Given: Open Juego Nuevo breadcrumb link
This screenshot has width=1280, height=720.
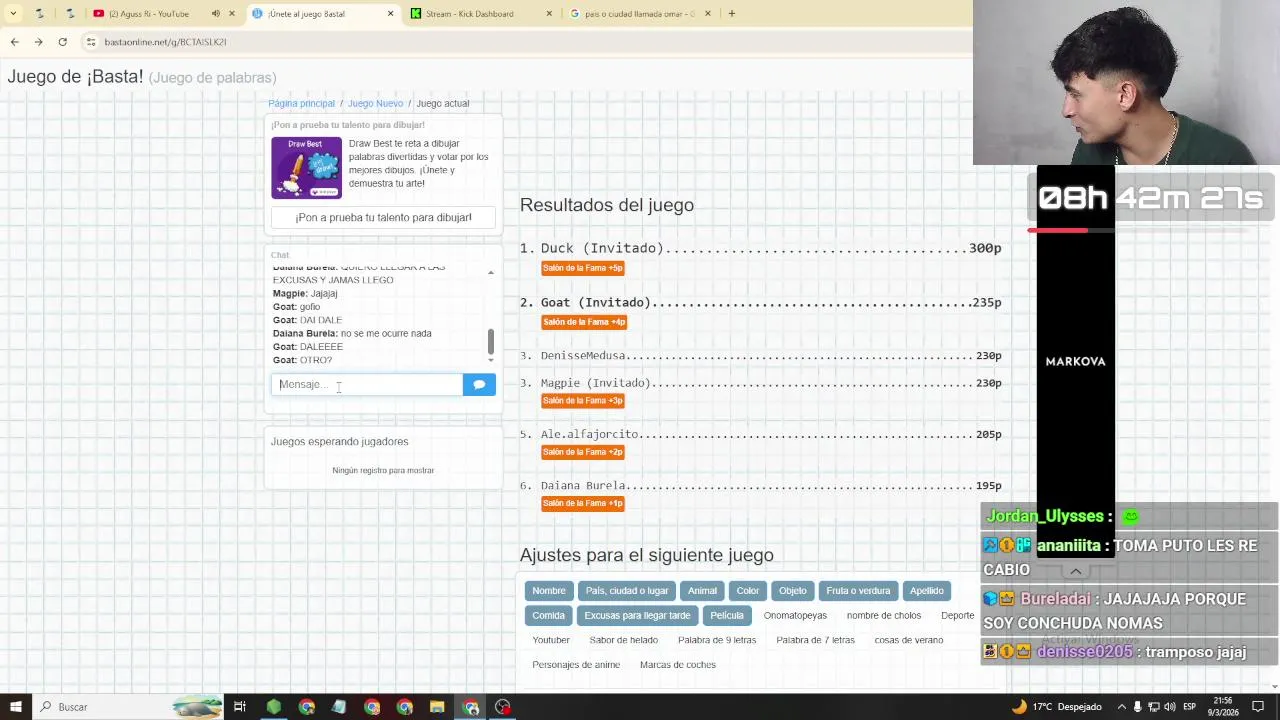Looking at the screenshot, I should coord(375,104).
